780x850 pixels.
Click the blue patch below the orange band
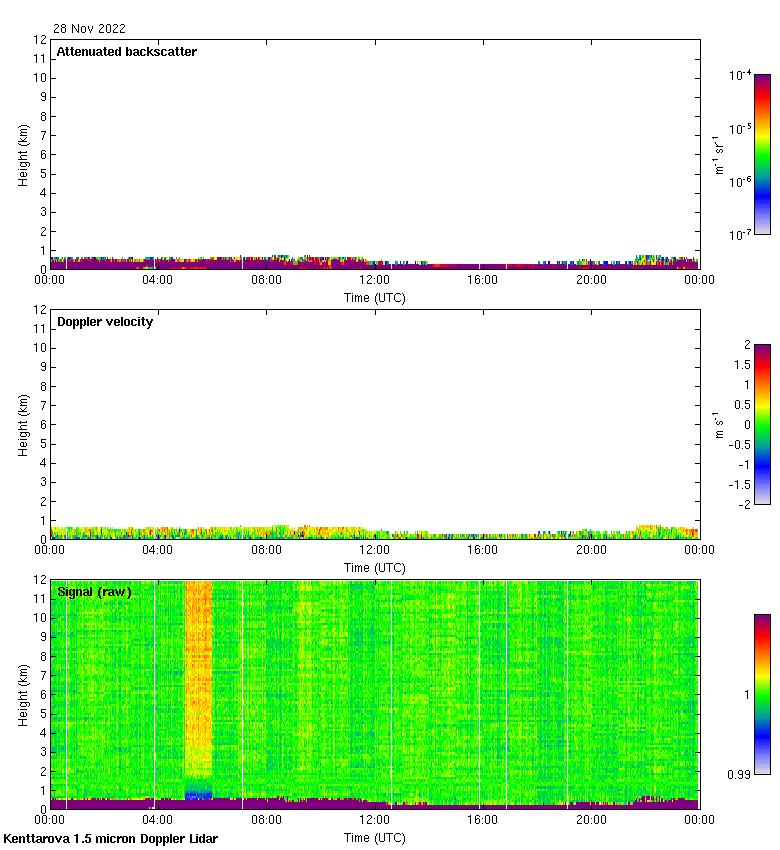pos(199,794)
